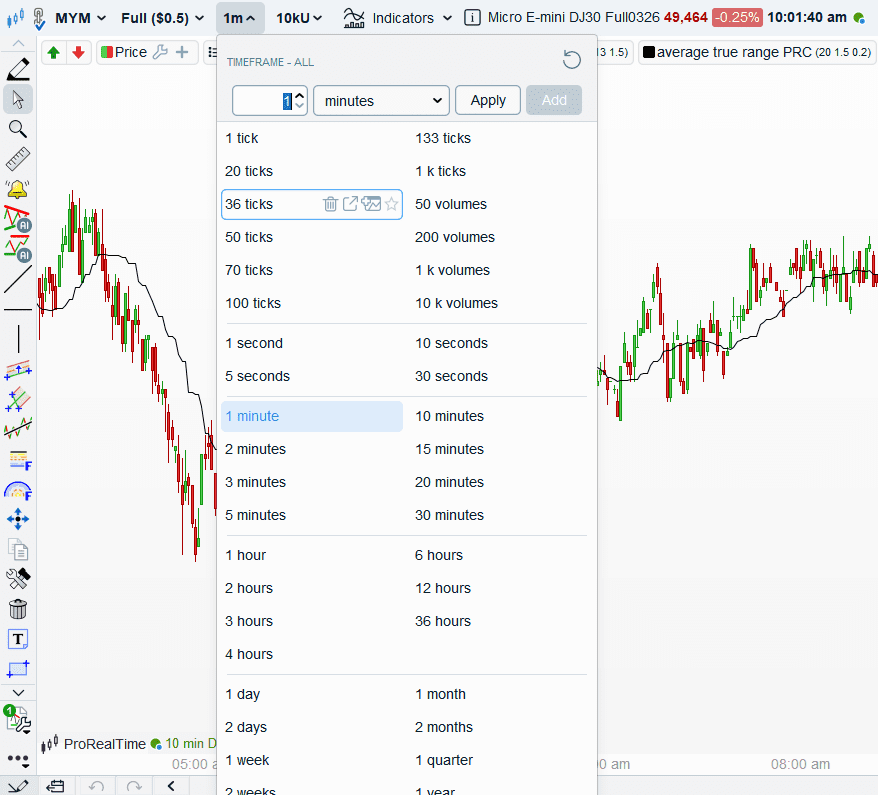878x795 pixels.
Task: Reset timeframe list with circular arrow
Action: tap(572, 59)
